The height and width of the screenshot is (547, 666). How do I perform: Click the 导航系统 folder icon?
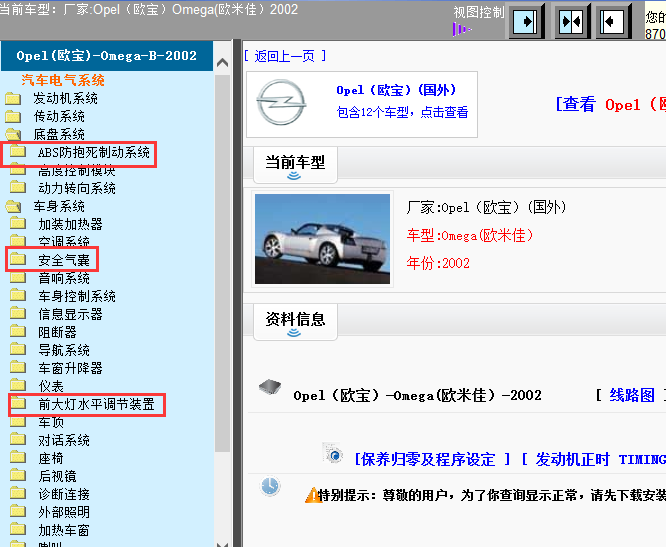tap(18, 350)
